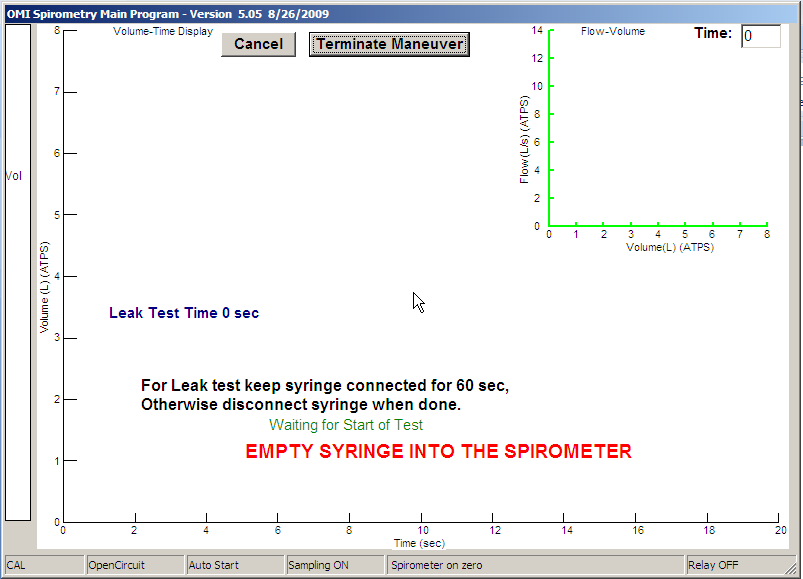Select the CAL status bar panel
Screen dimensions: 803x579
pos(44,565)
